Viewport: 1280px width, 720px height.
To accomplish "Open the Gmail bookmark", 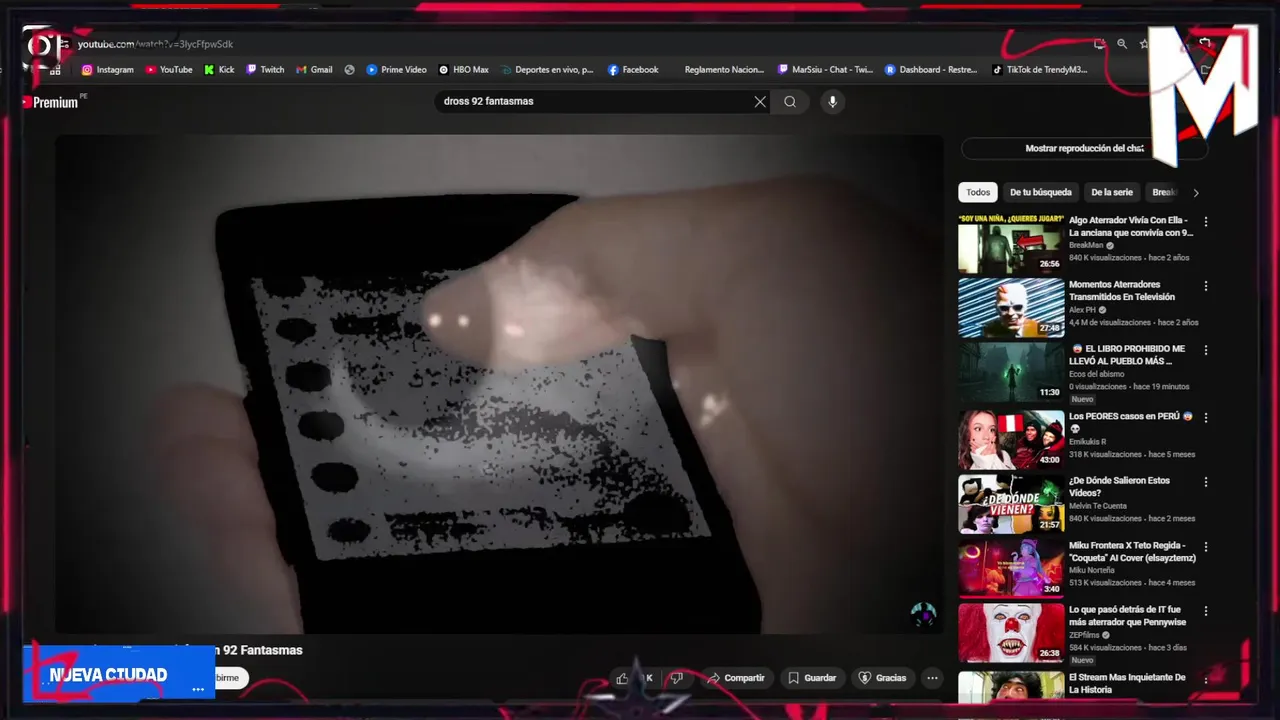I will [314, 70].
